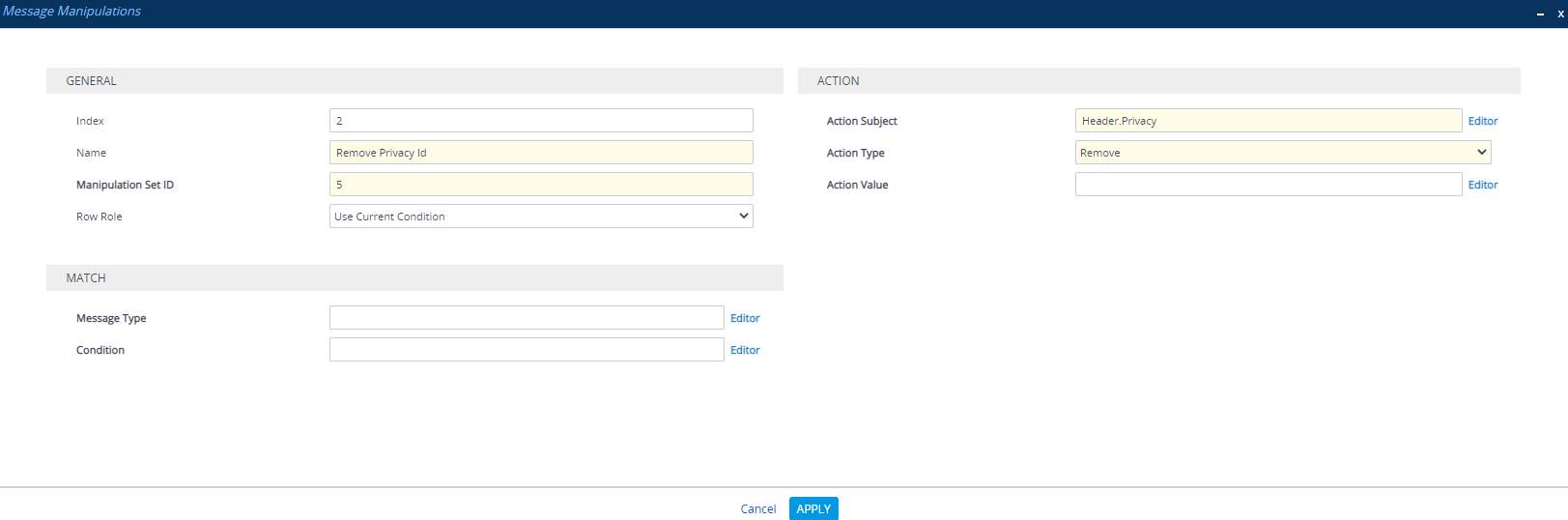The height and width of the screenshot is (520, 1568).
Task: Launch the Editor for Action Subject
Action: (x=1483, y=121)
